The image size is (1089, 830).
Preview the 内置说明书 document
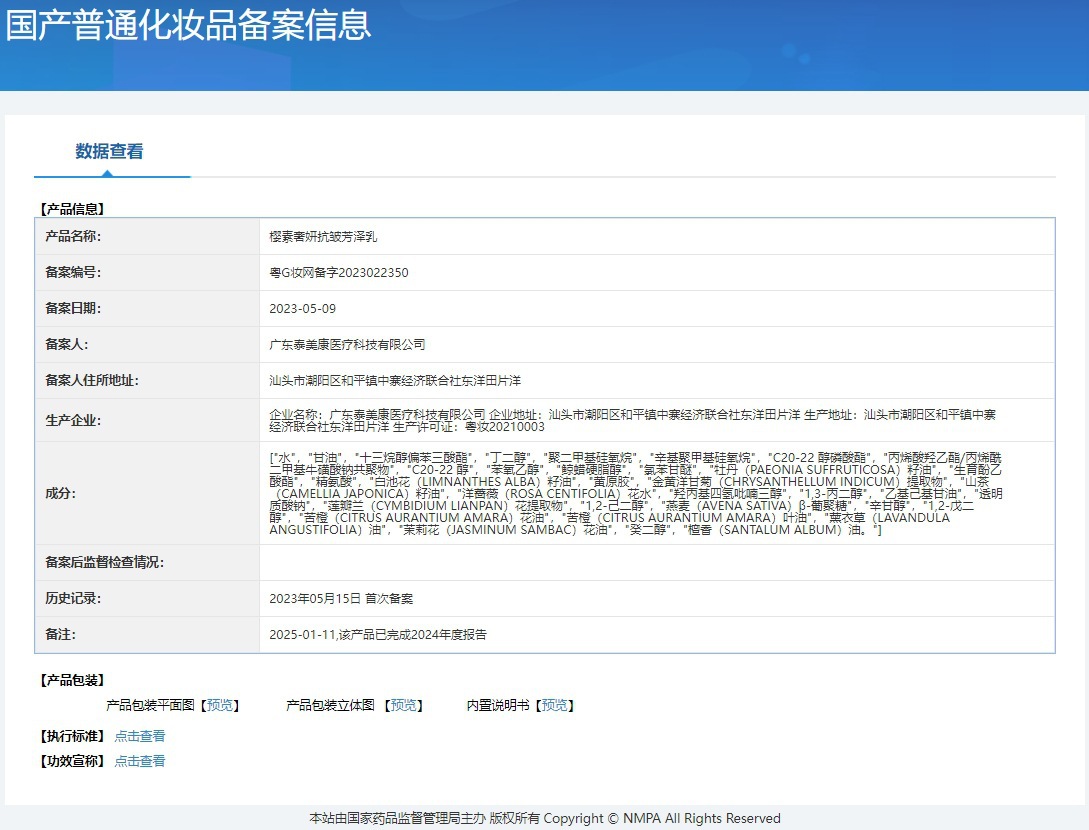click(x=555, y=705)
